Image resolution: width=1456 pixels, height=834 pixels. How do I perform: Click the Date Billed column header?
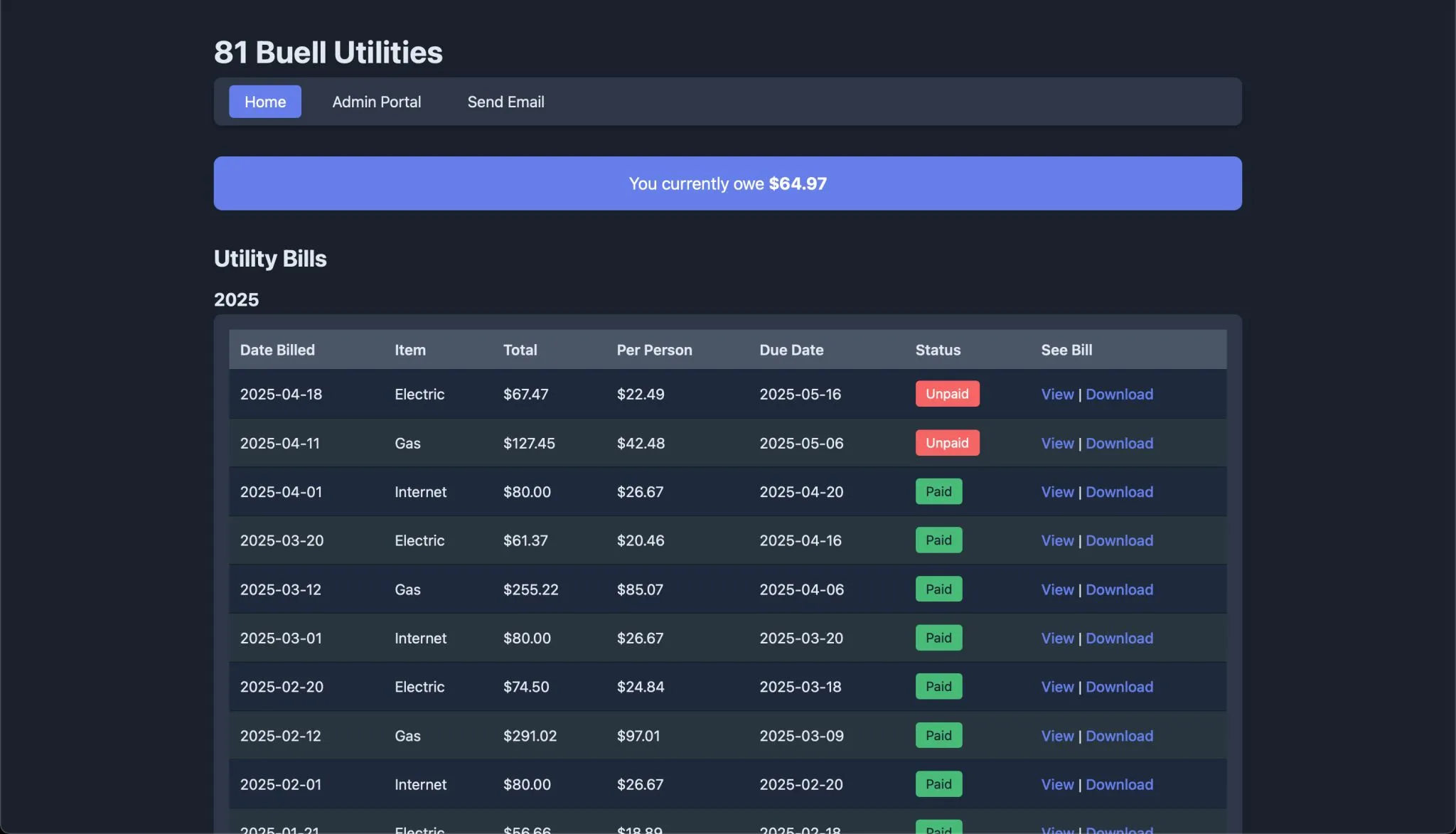coord(277,350)
